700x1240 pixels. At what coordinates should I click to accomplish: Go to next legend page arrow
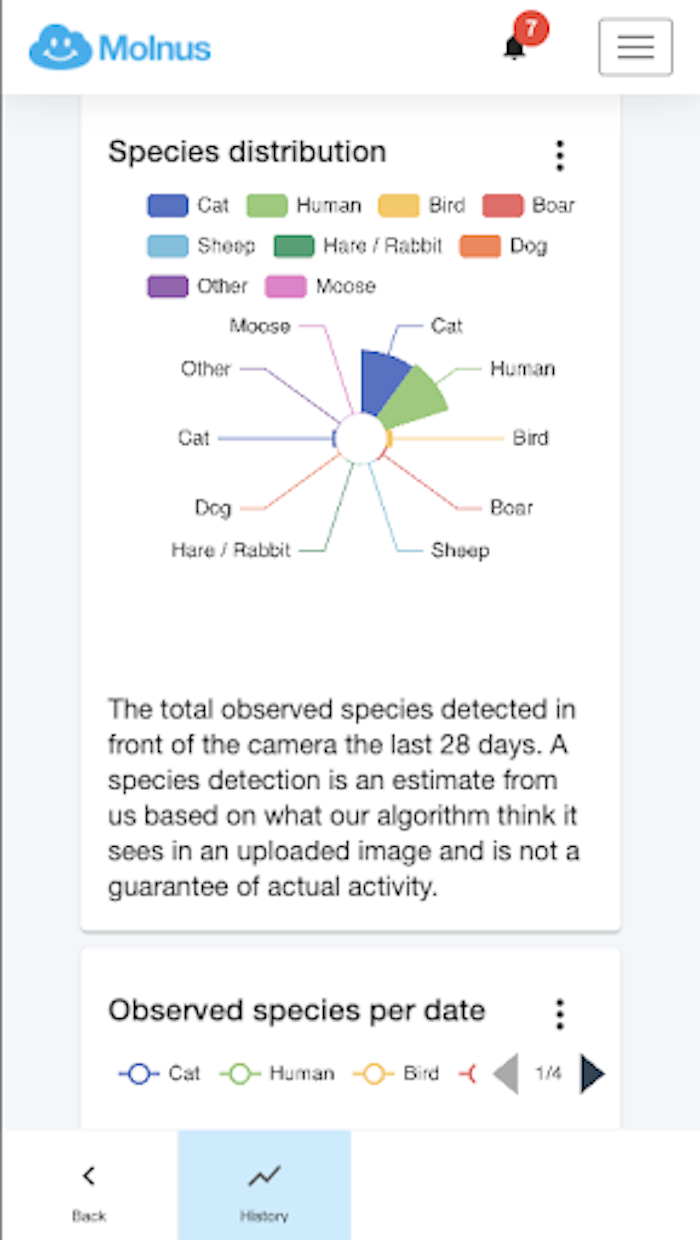tap(592, 1074)
